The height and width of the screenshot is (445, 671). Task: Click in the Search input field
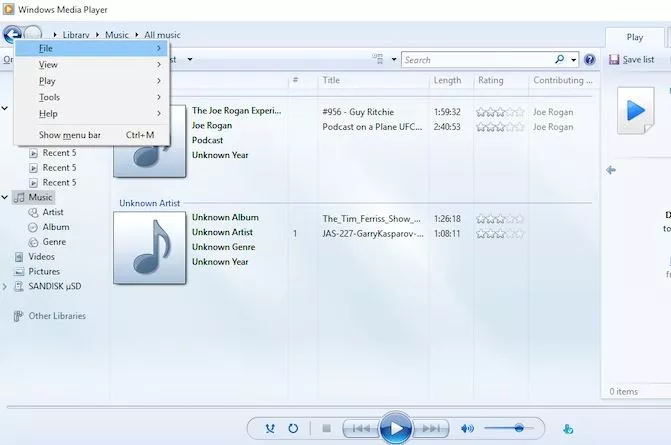(x=477, y=59)
